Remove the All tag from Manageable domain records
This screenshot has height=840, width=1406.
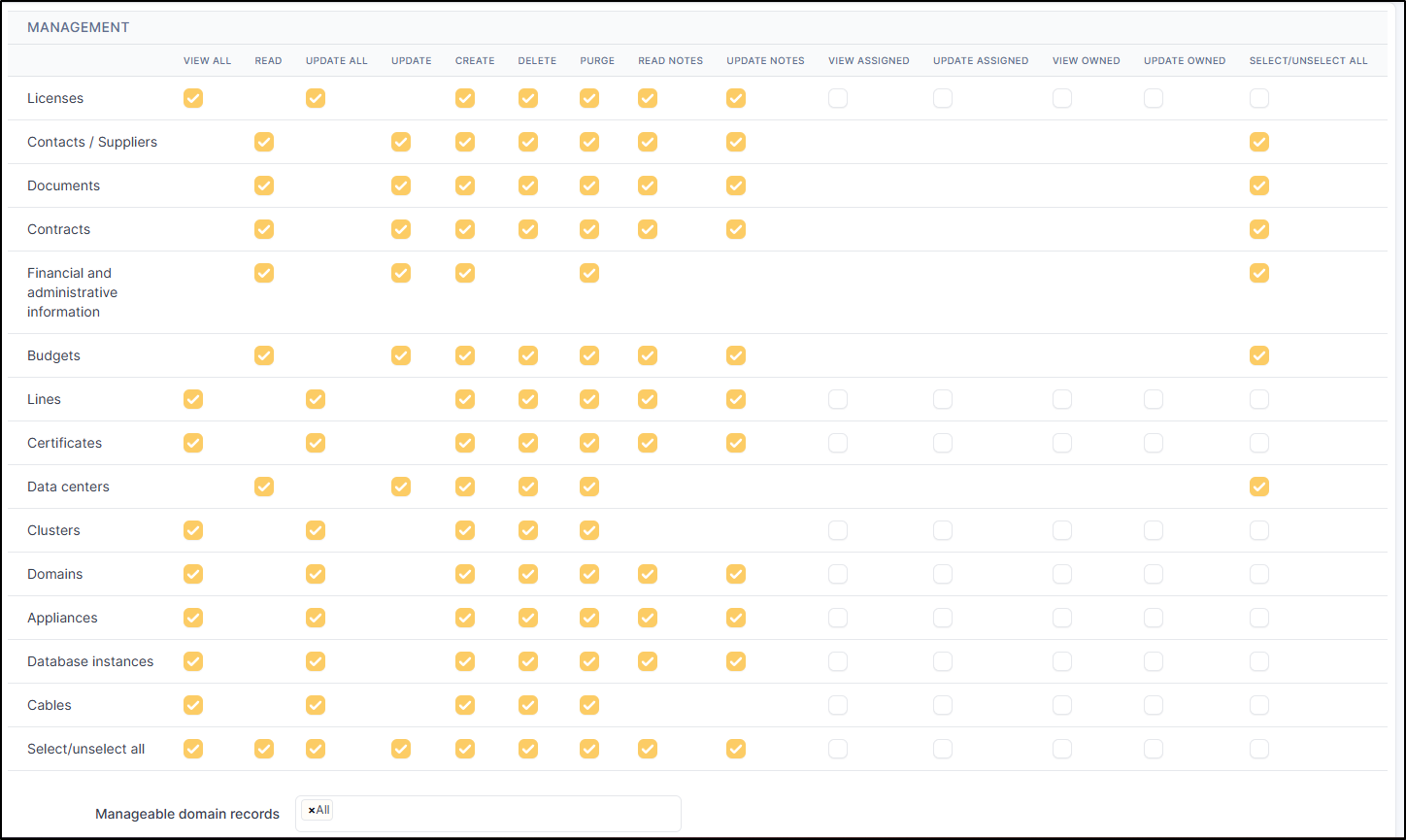[310, 809]
